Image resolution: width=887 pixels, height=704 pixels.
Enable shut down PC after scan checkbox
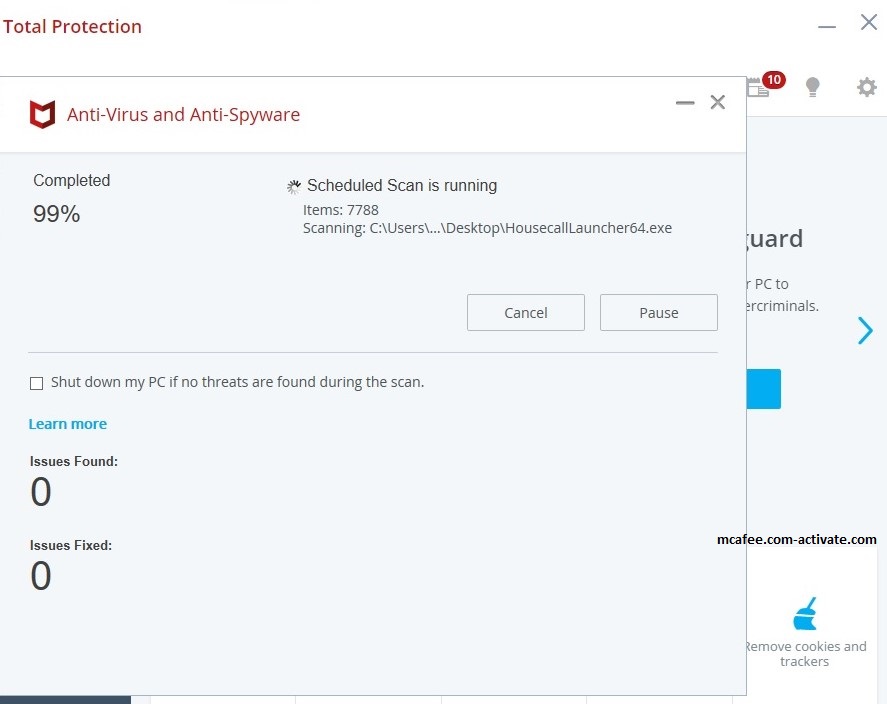[36, 383]
